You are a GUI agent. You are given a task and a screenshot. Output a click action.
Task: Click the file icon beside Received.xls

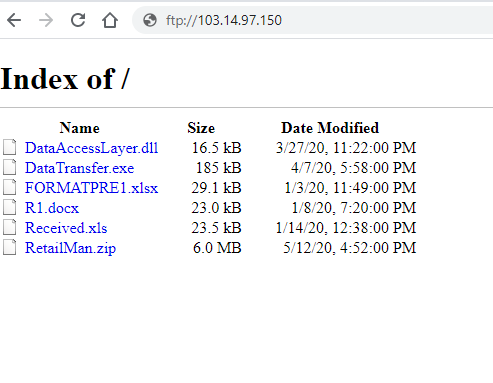pyautogui.click(x=10, y=227)
